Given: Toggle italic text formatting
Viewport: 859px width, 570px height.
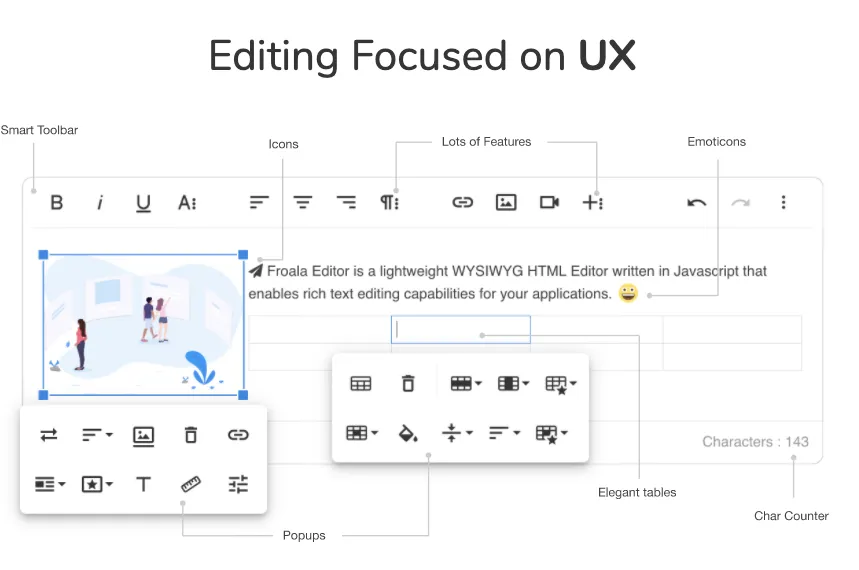Looking at the screenshot, I should coord(100,202).
